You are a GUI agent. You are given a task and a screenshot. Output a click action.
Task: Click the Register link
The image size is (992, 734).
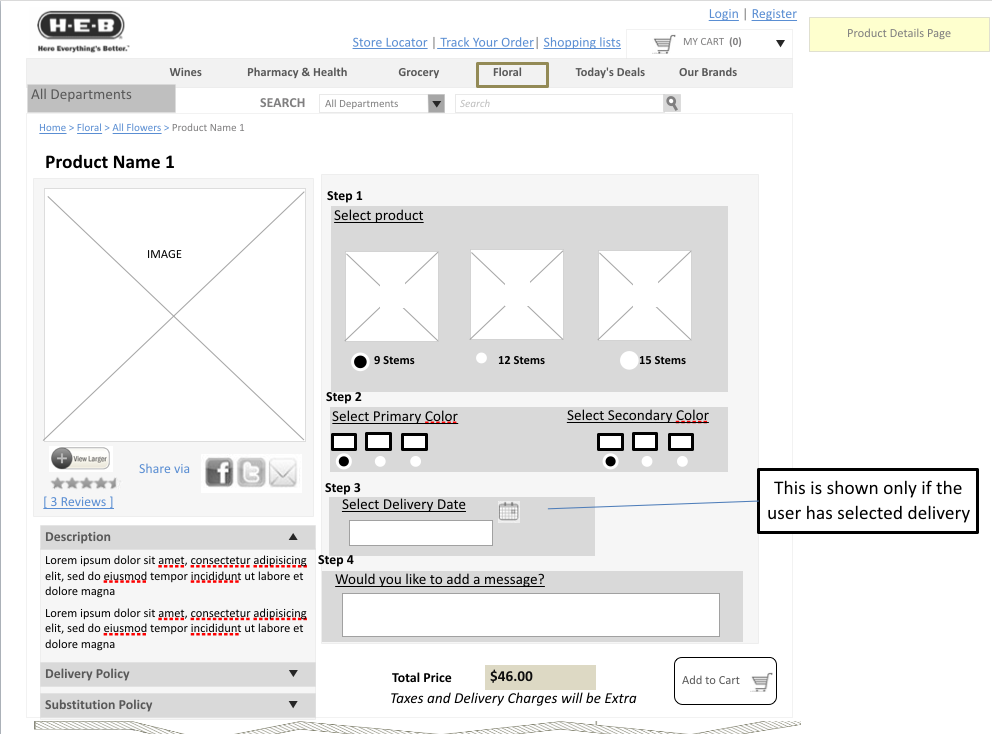coord(774,14)
